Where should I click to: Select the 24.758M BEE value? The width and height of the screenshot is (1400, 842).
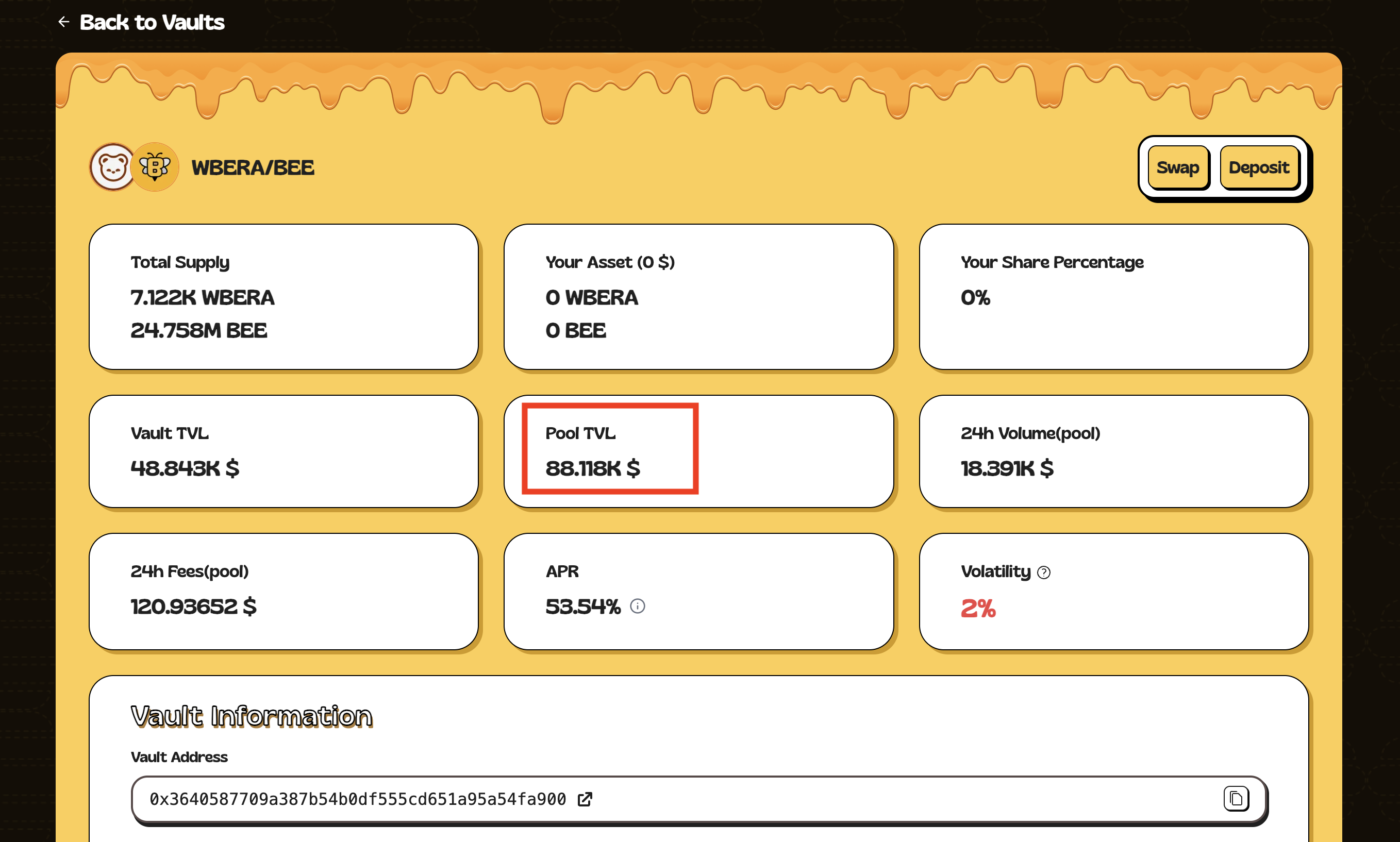point(198,330)
